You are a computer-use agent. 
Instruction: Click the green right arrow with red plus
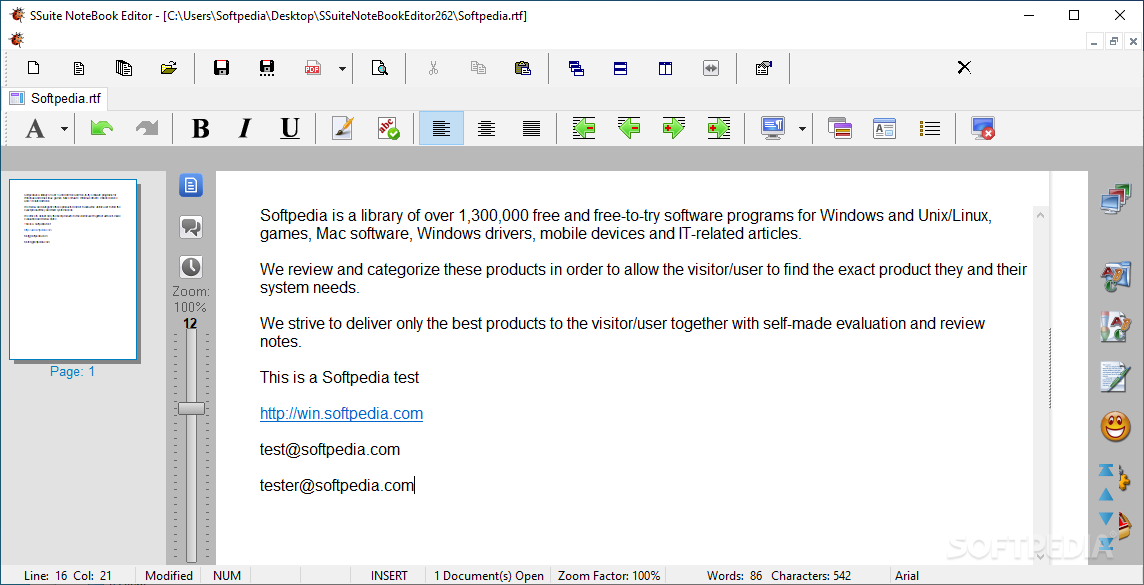tap(673, 128)
